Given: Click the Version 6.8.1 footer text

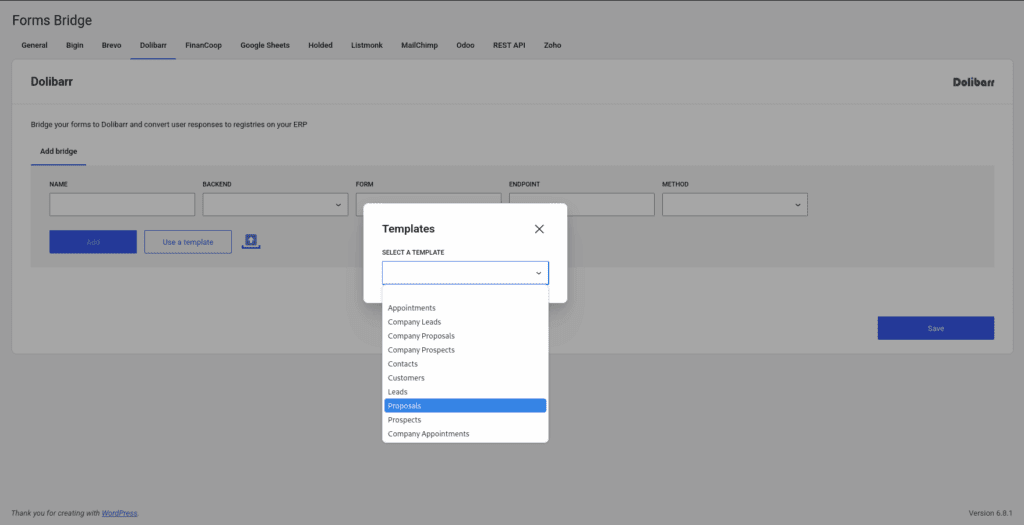Looking at the screenshot, I should click(990, 513).
